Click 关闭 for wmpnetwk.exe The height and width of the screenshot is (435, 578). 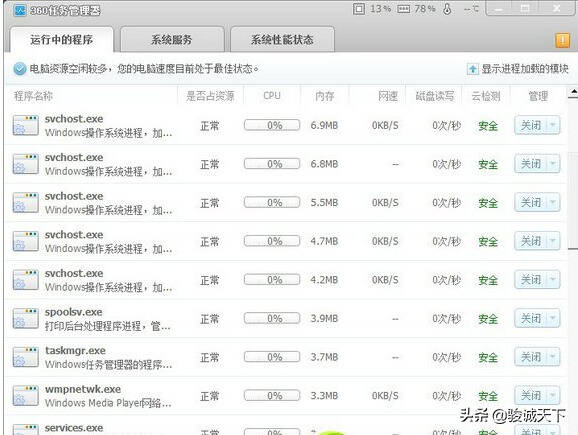531,396
